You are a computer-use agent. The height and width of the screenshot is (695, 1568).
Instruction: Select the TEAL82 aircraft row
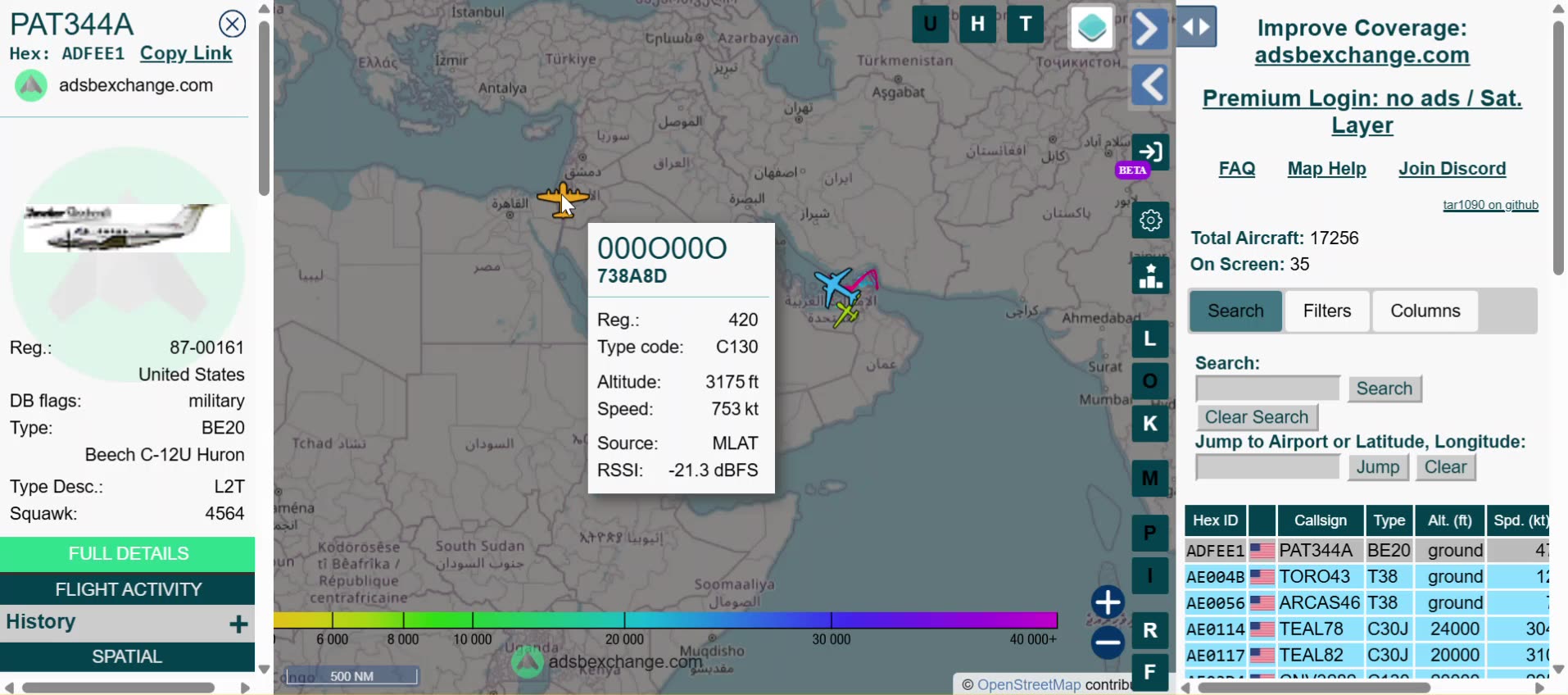click(x=1367, y=656)
